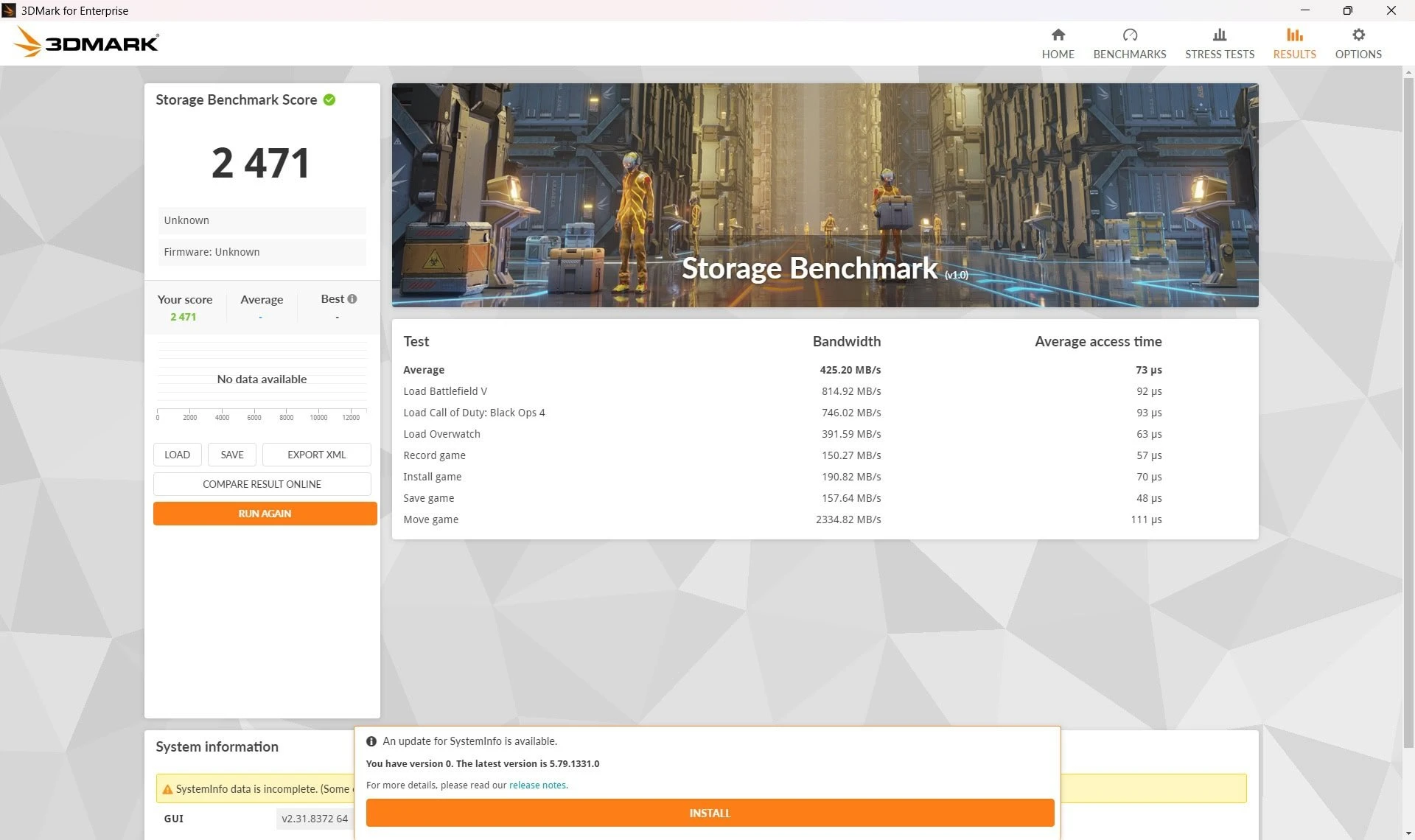This screenshot has width=1415, height=840.
Task: Click the 73 µs average access time
Action: (1148, 370)
